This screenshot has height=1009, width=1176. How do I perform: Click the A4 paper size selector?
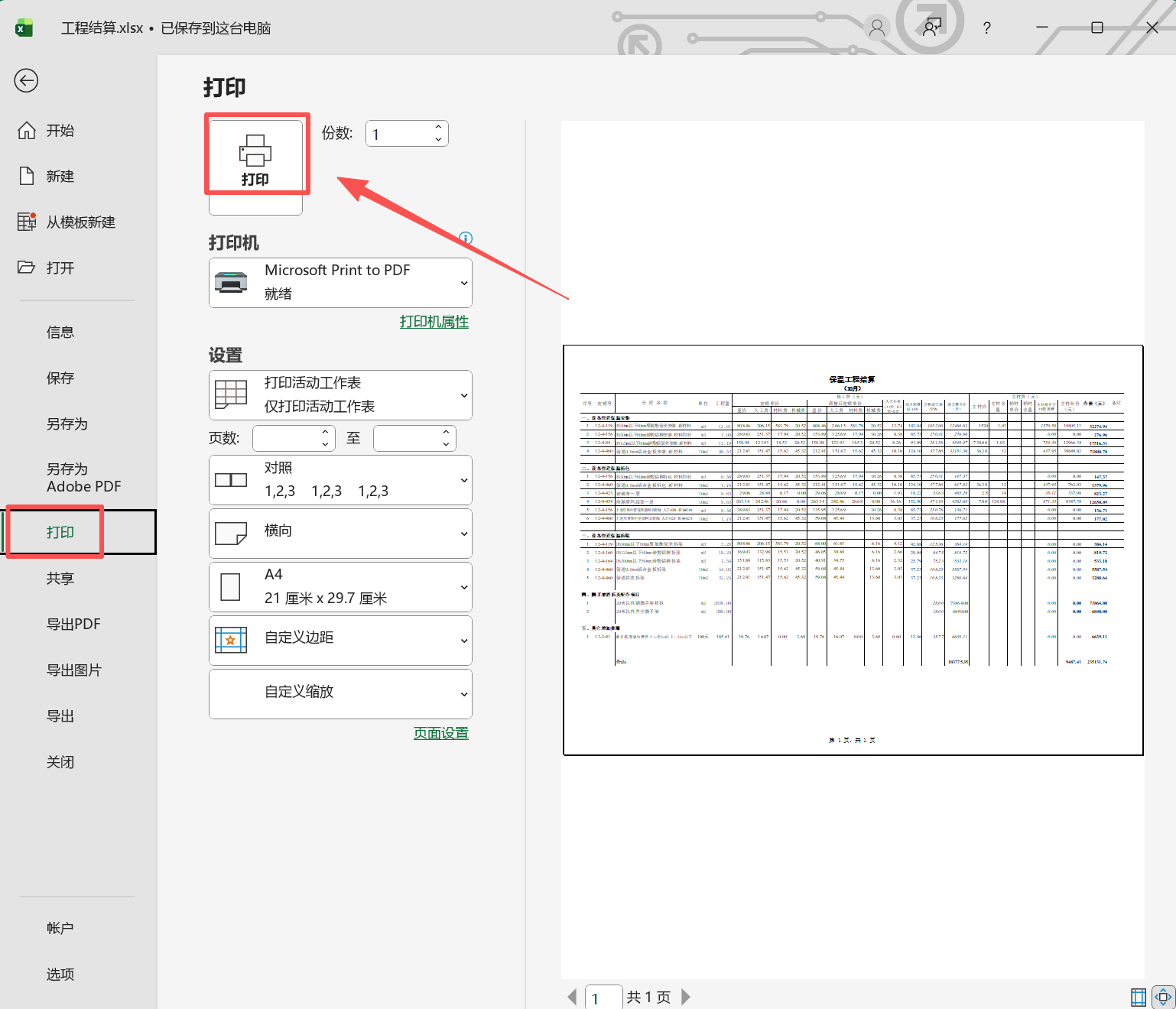tap(339, 586)
